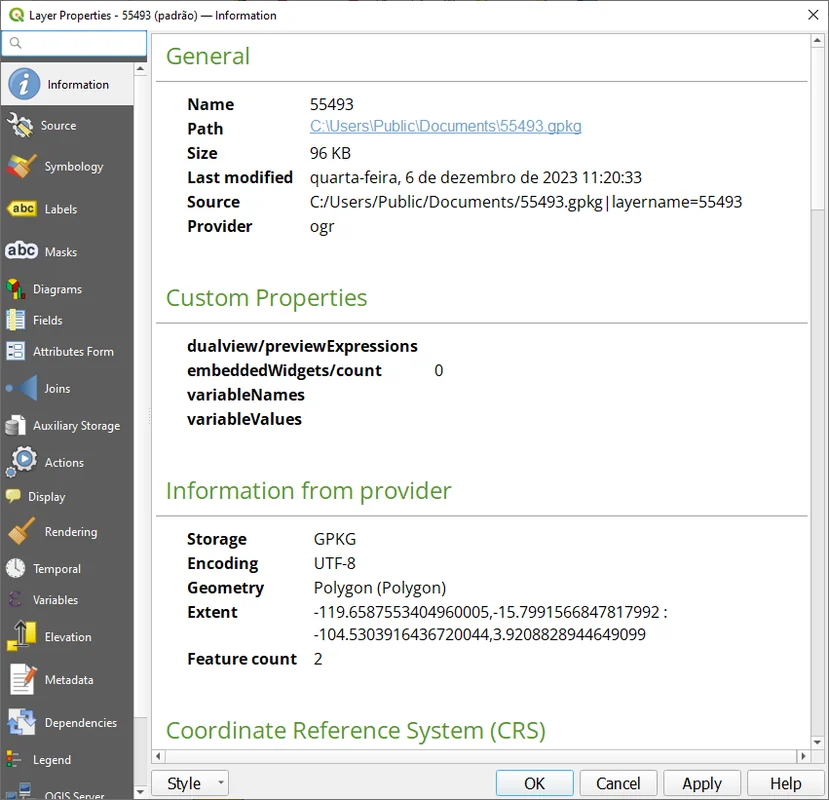
Task: Open the Metadata document icon
Action: coord(22,680)
